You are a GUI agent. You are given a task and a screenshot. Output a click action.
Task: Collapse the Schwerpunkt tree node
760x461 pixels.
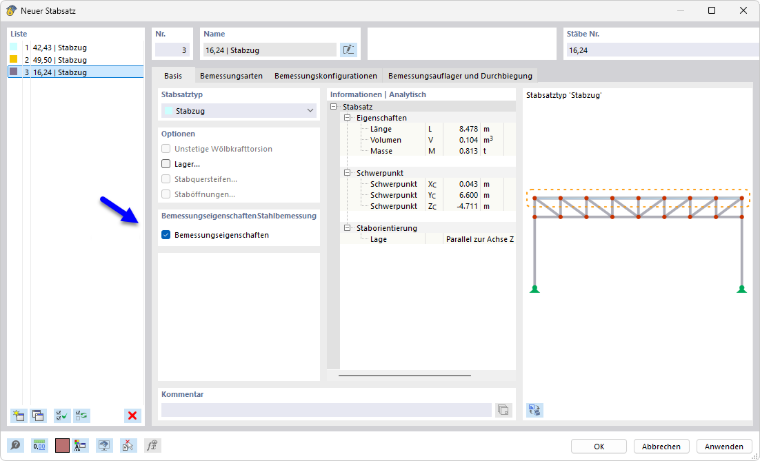(347, 173)
